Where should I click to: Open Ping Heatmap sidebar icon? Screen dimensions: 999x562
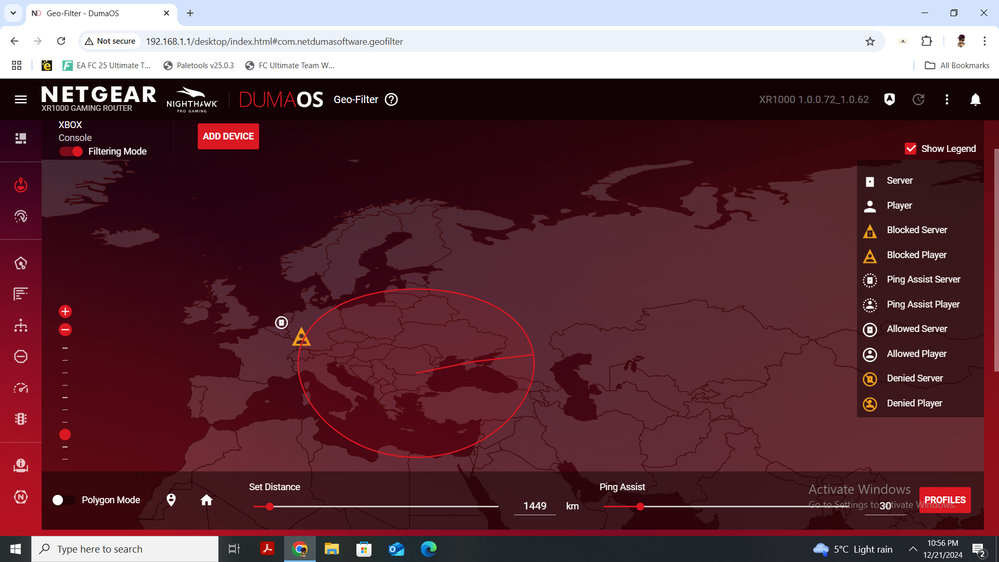click(x=20, y=217)
